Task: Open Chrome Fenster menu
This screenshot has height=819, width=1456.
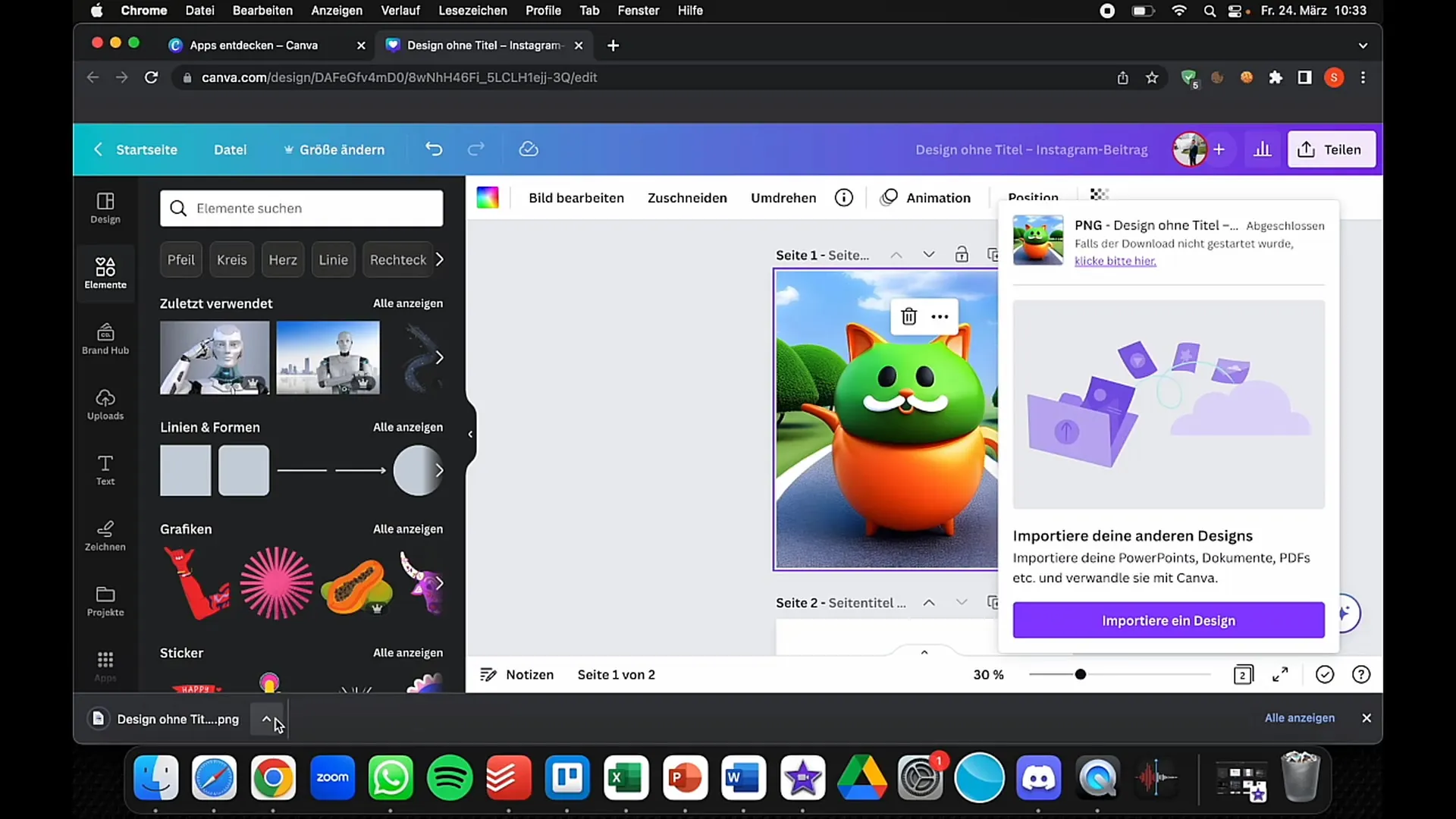Action: 639,11
